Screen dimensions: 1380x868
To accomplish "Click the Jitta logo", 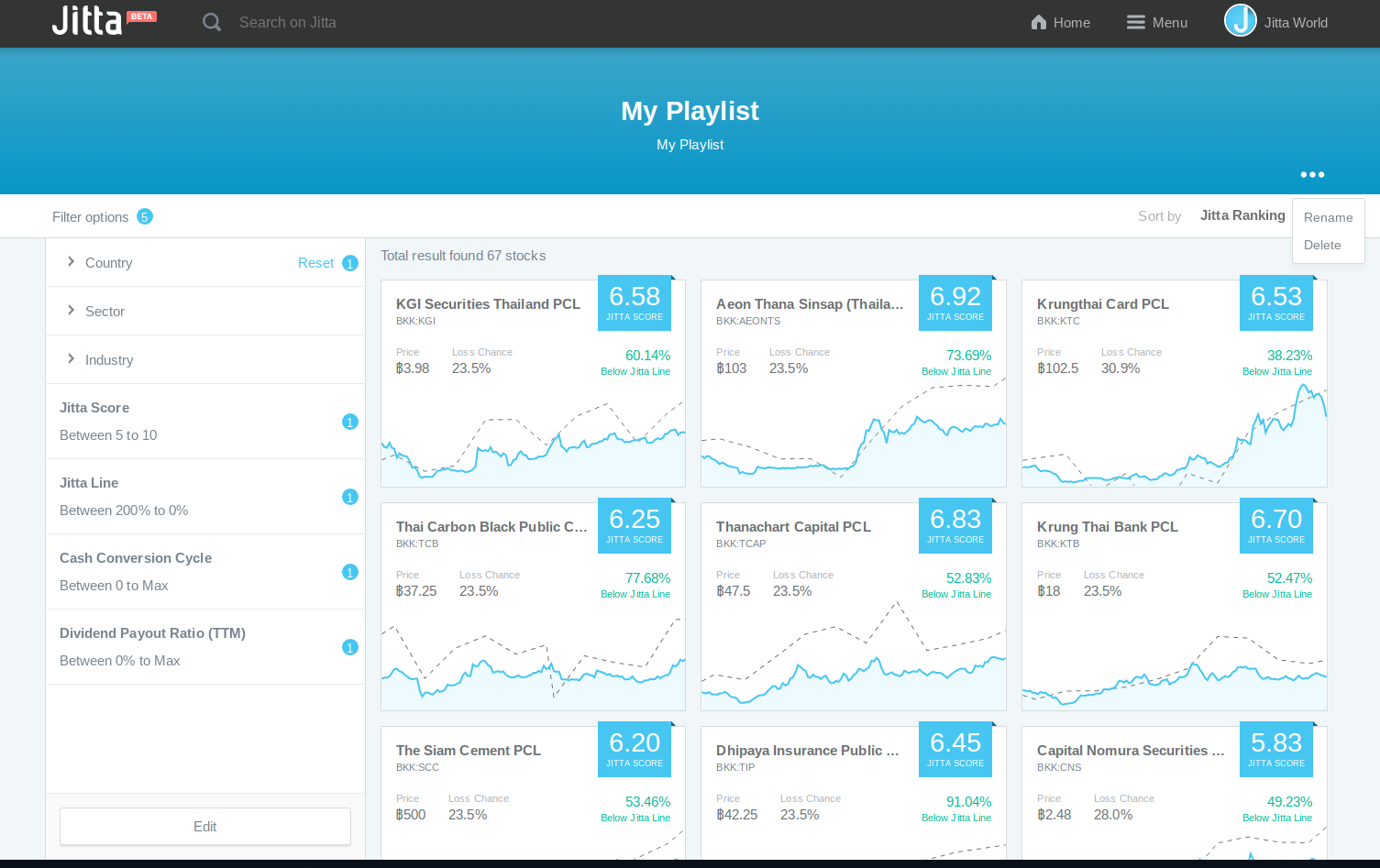I will coord(104,20).
